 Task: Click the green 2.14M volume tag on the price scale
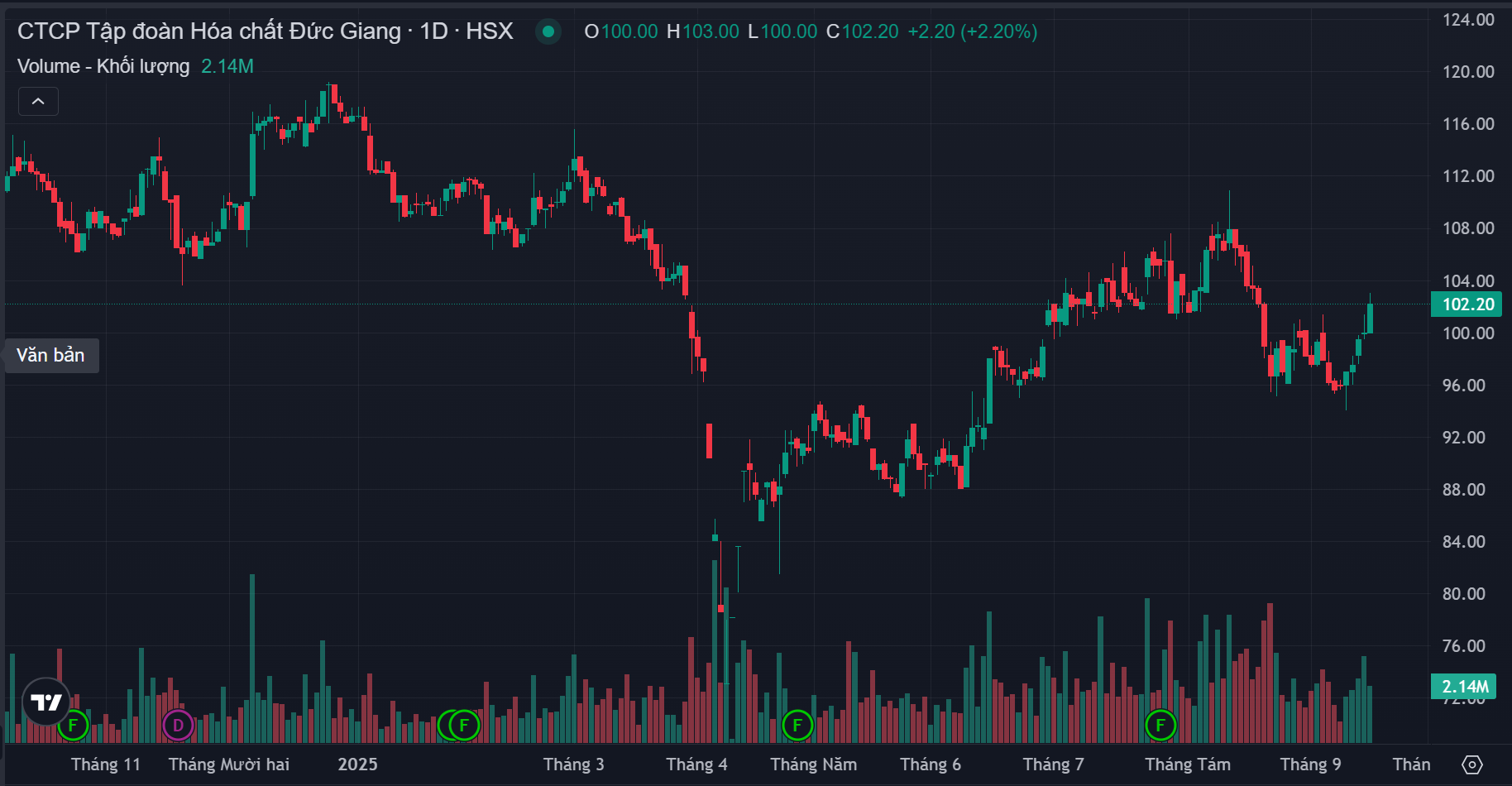pyautogui.click(x=1464, y=686)
